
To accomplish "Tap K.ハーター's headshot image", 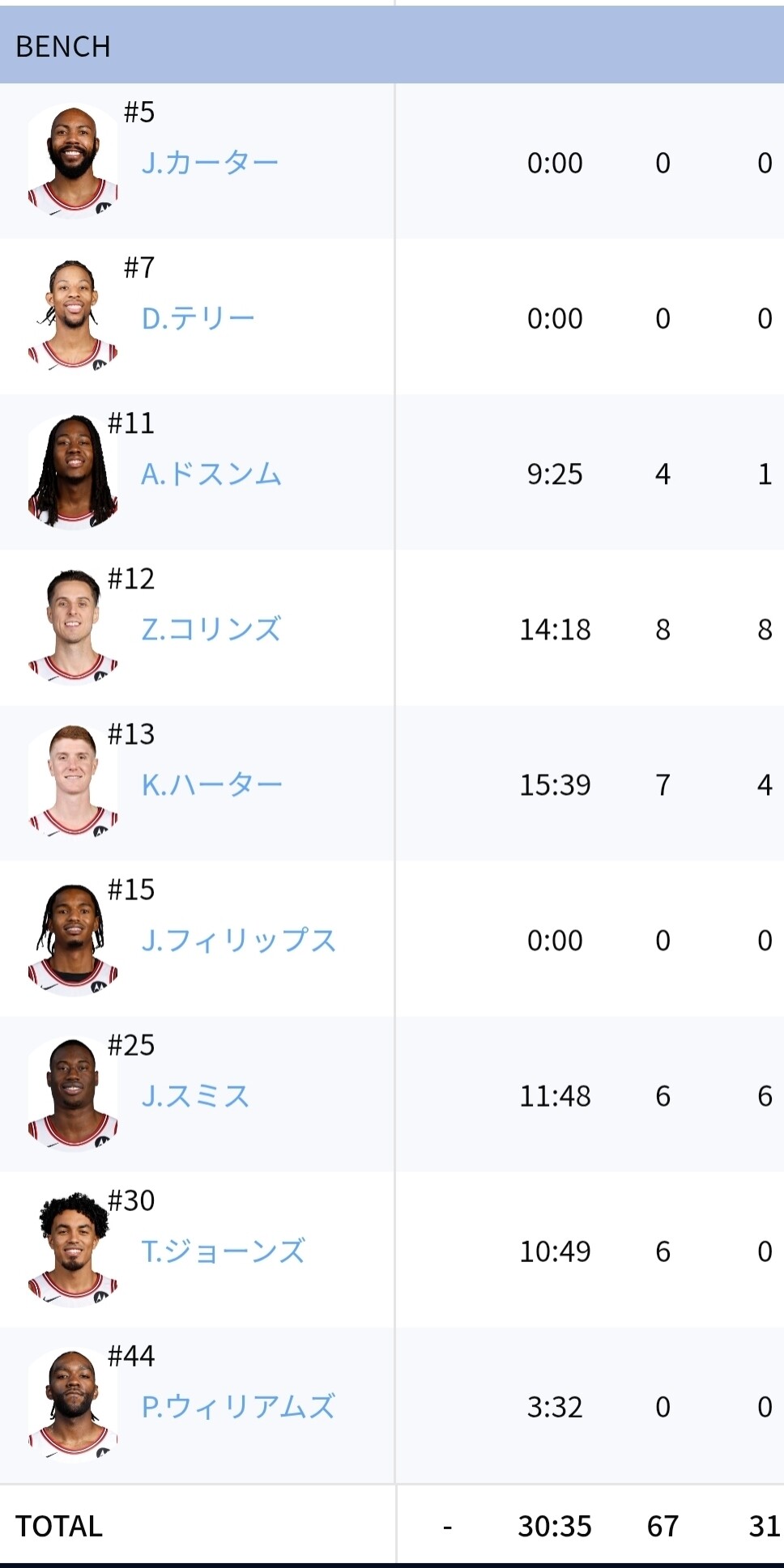I will (73, 783).
